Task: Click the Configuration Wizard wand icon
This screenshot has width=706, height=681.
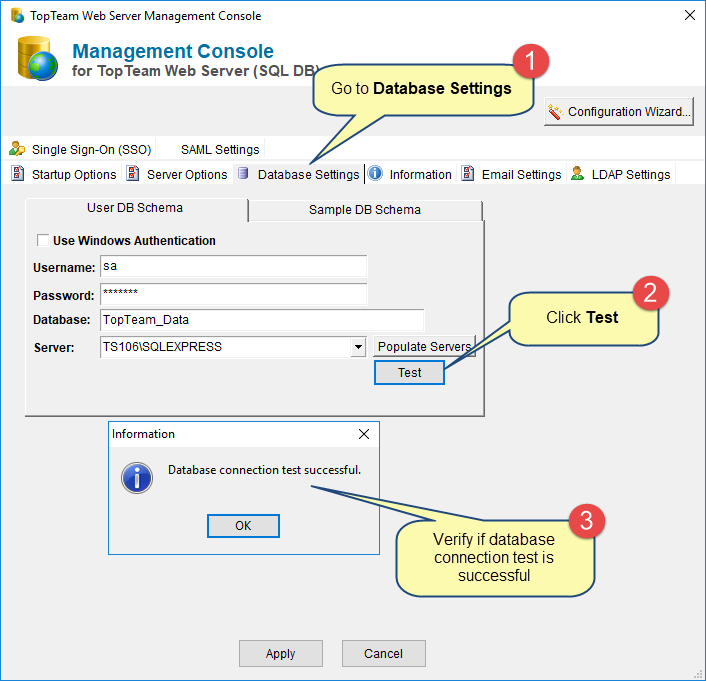Action: (555, 112)
